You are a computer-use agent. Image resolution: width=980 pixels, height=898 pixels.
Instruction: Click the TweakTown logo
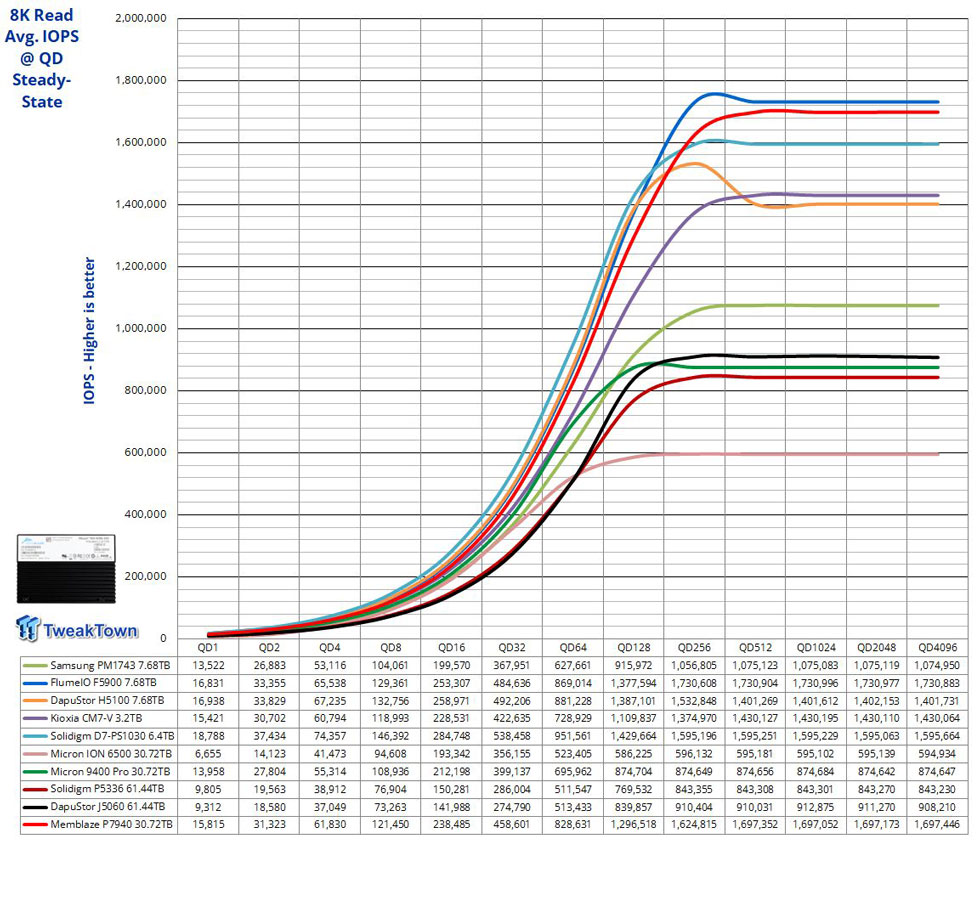76,629
